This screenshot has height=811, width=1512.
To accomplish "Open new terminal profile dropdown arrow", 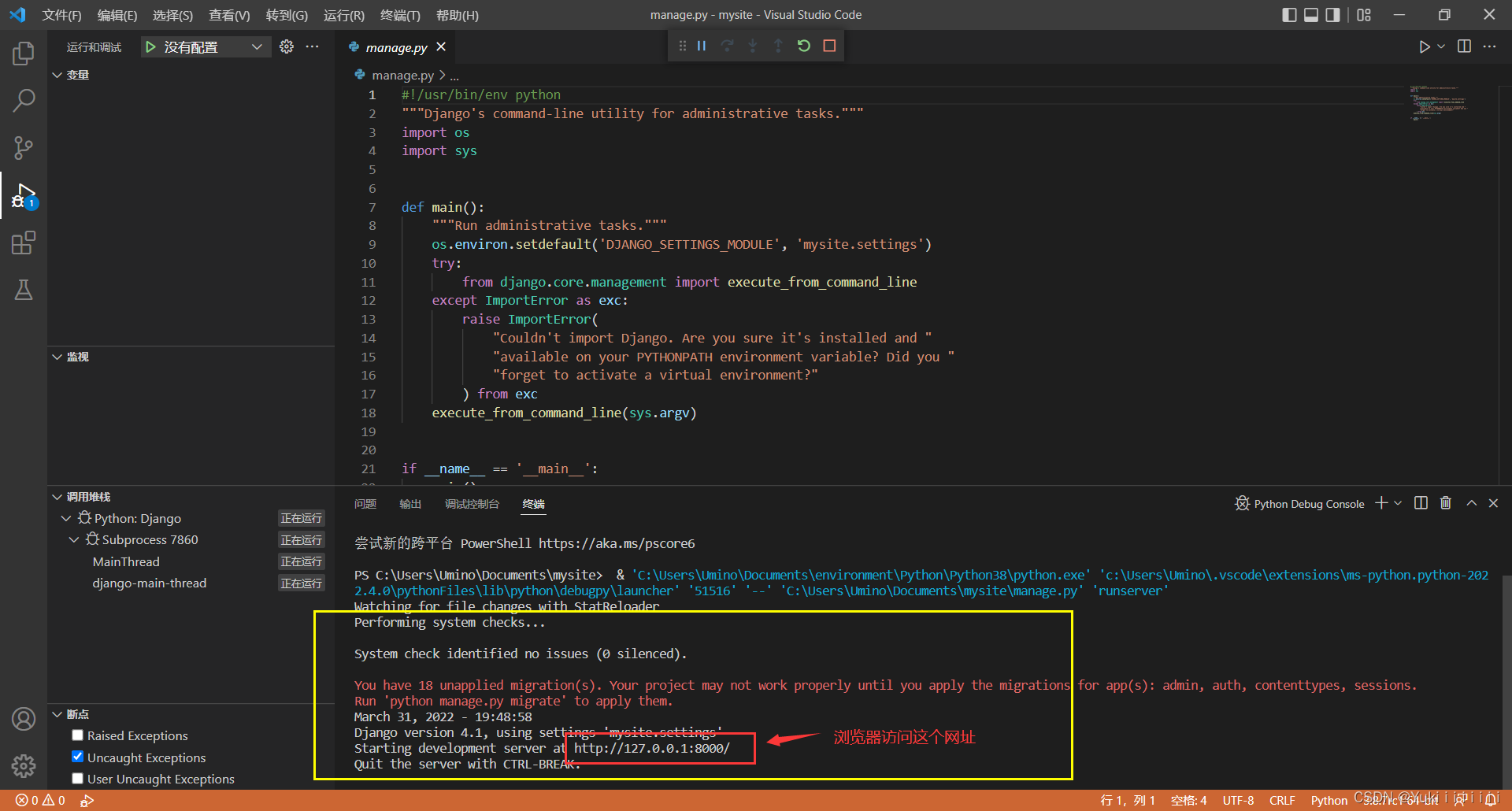I will (1398, 503).
